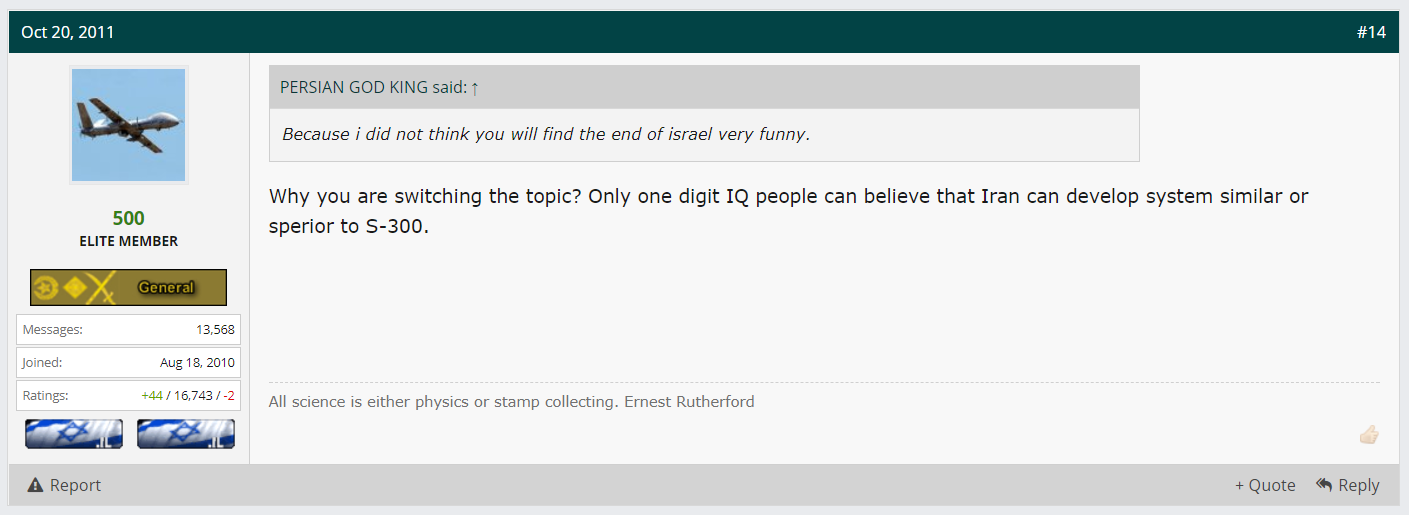Click the Report warning triangle icon

coord(36,485)
